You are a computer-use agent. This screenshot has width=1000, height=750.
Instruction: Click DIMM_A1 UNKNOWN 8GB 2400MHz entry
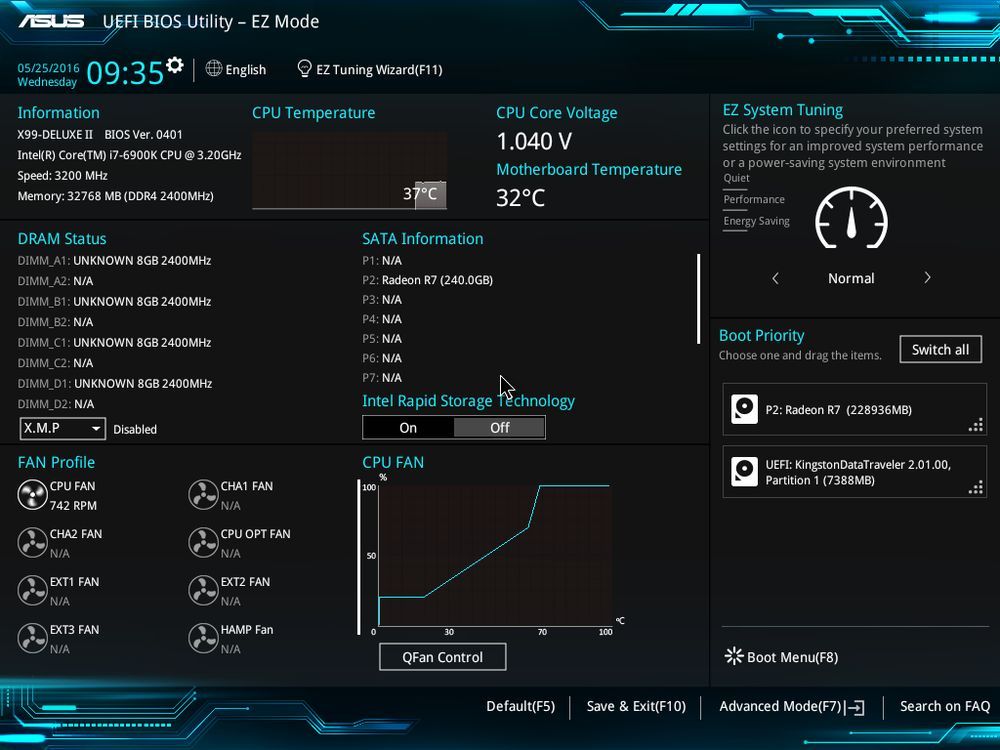coord(114,260)
